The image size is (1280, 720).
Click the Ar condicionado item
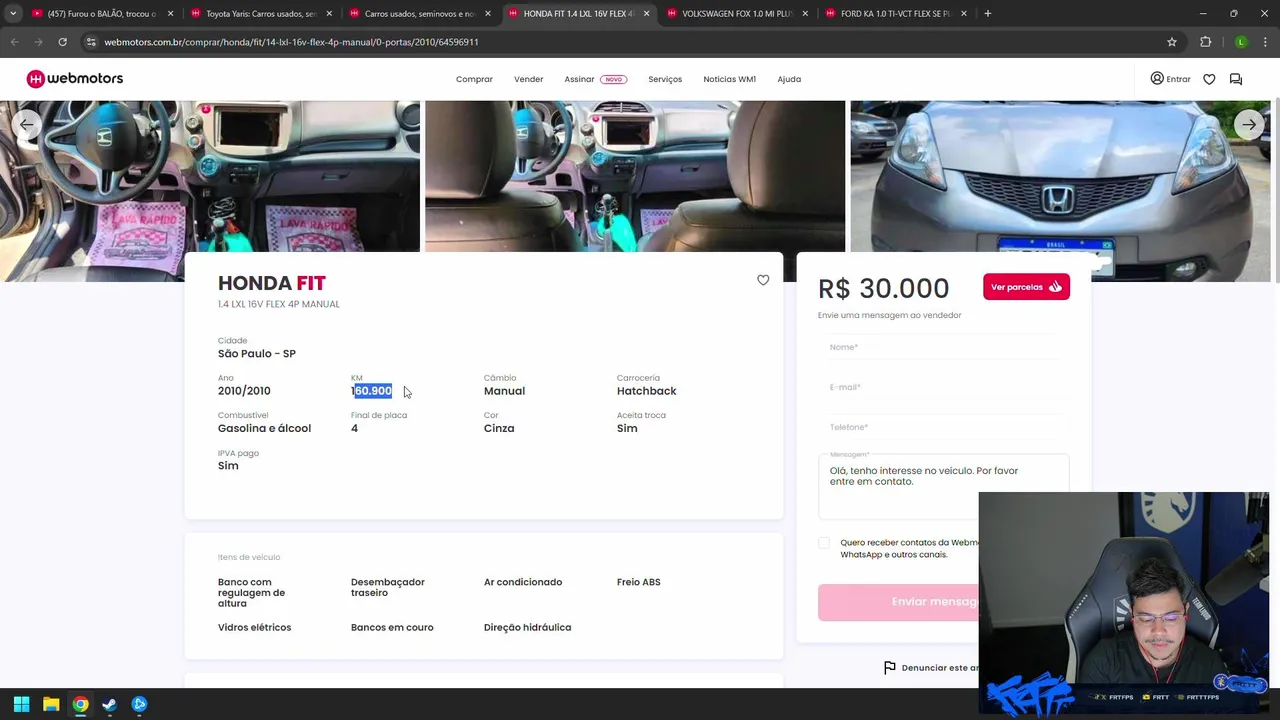[x=523, y=582]
